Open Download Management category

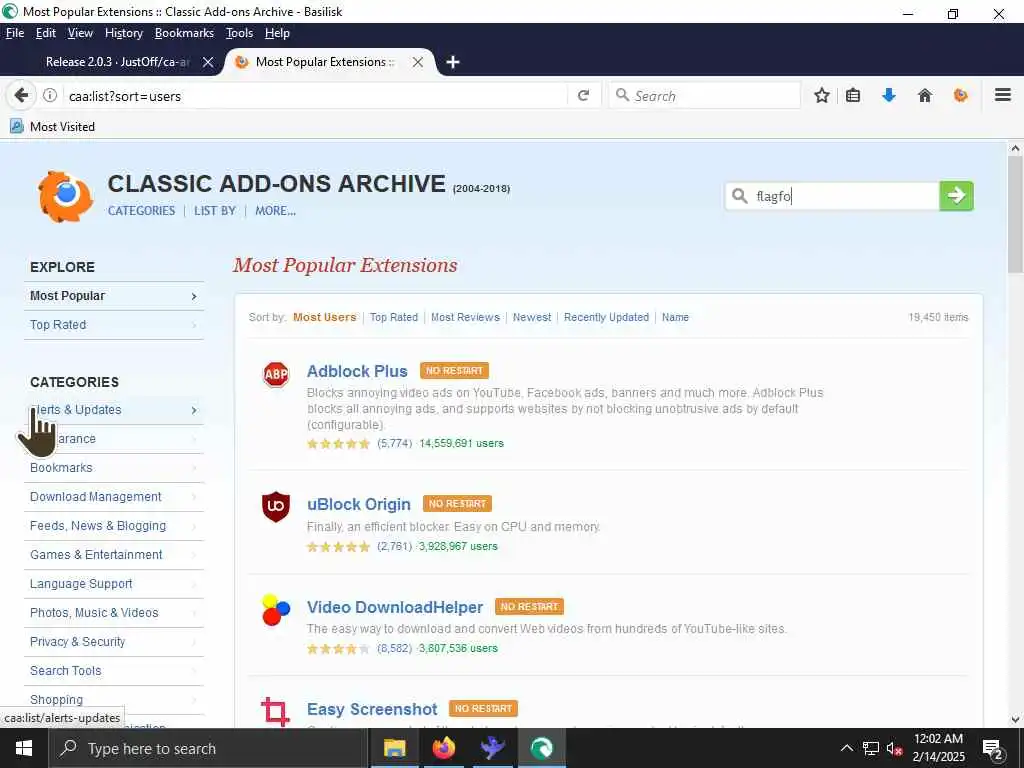click(x=114, y=496)
